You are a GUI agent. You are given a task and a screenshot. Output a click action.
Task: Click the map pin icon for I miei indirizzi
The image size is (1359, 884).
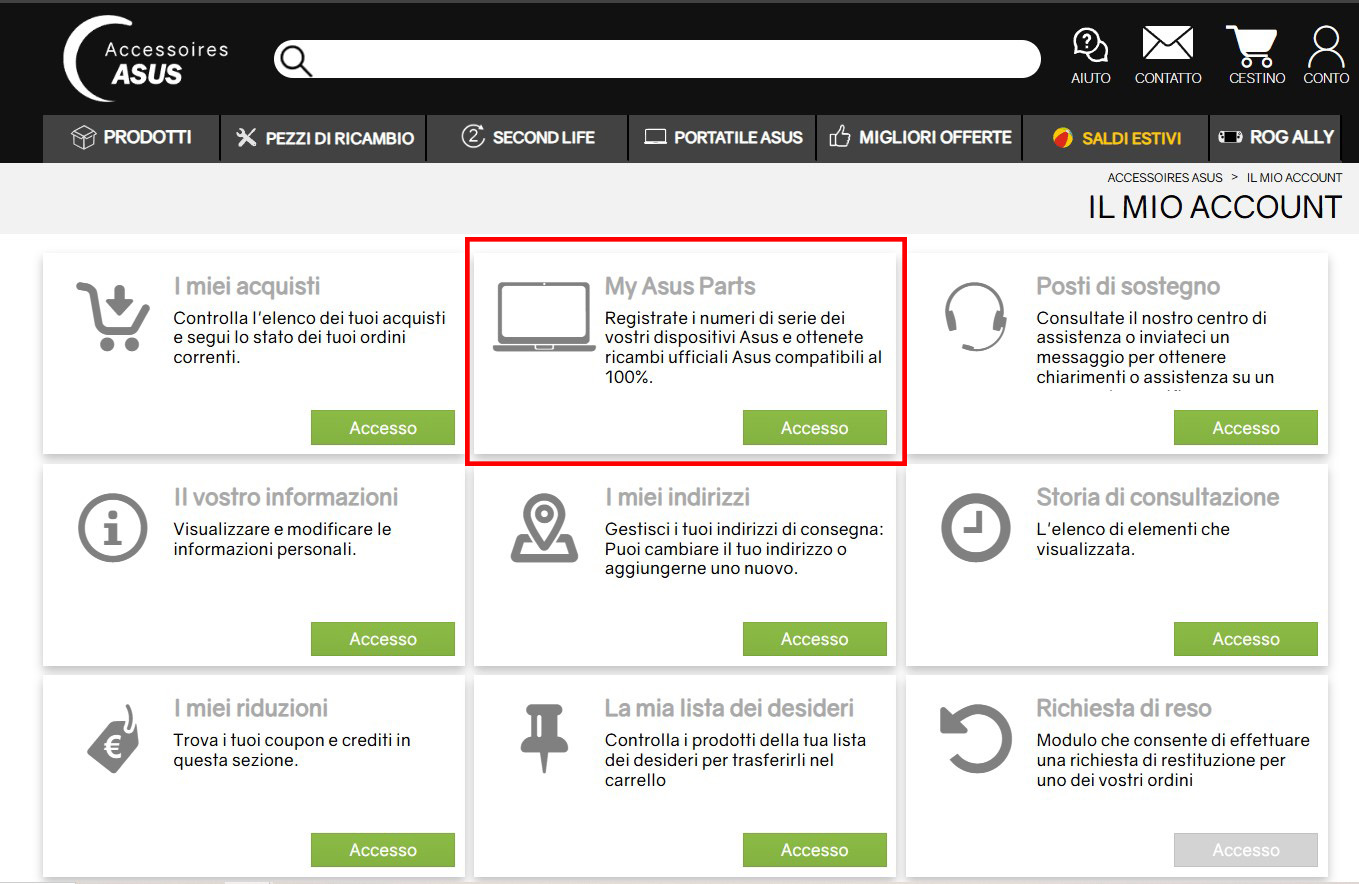click(x=544, y=528)
